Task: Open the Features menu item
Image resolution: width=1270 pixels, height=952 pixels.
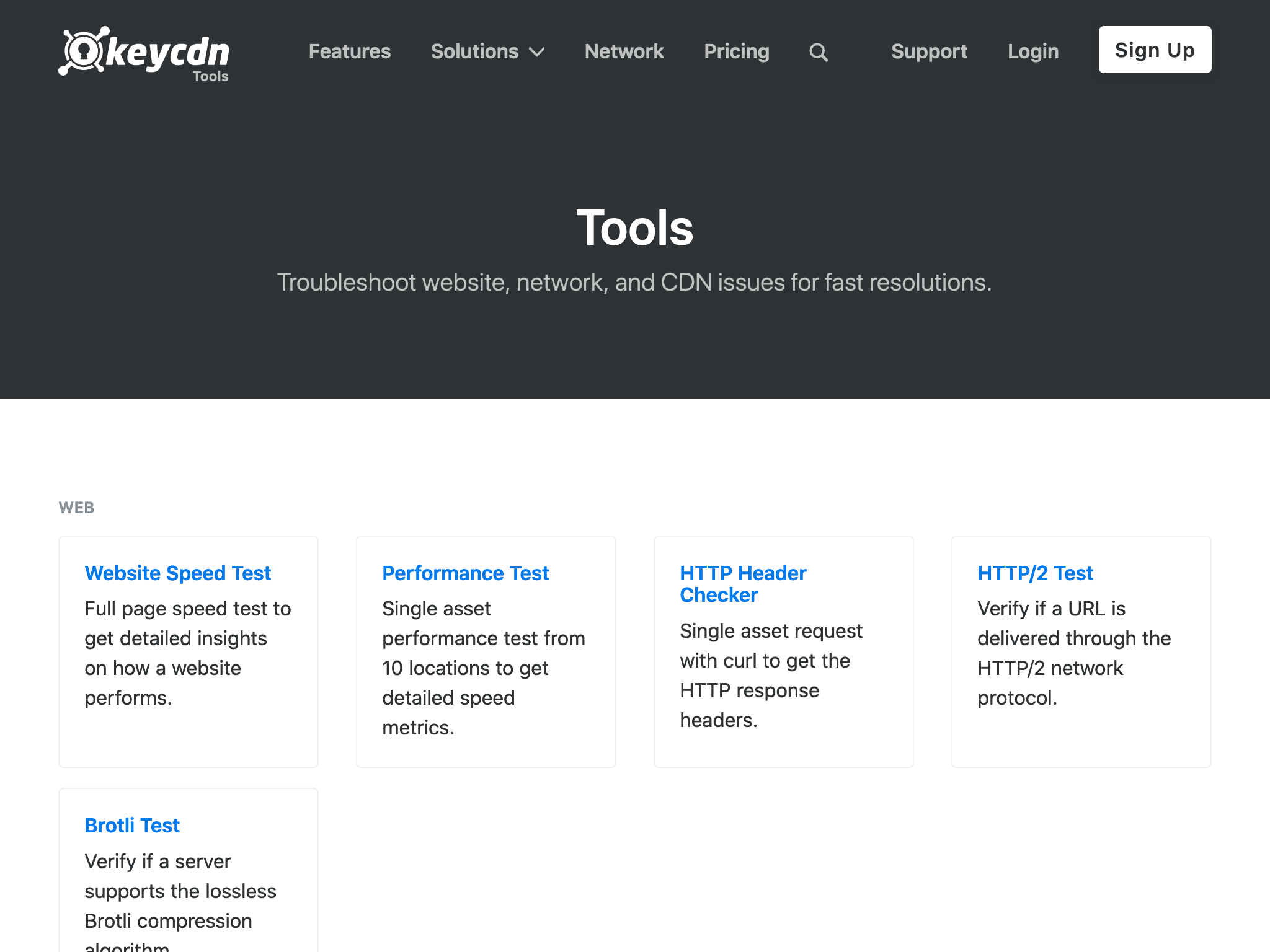Action: pos(350,51)
